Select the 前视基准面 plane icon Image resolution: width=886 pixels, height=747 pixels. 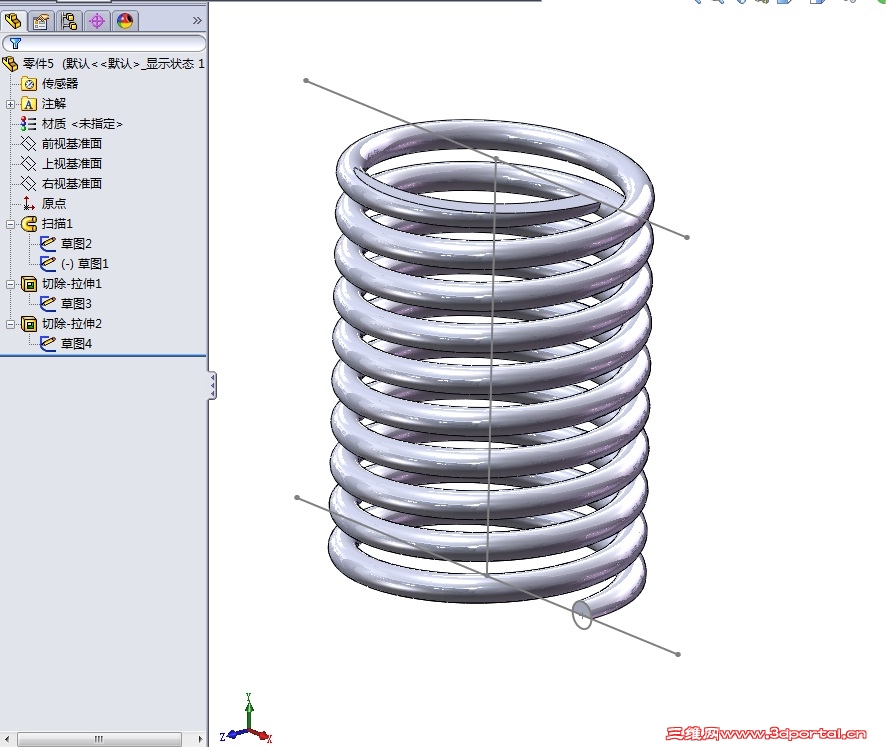tap(28, 144)
